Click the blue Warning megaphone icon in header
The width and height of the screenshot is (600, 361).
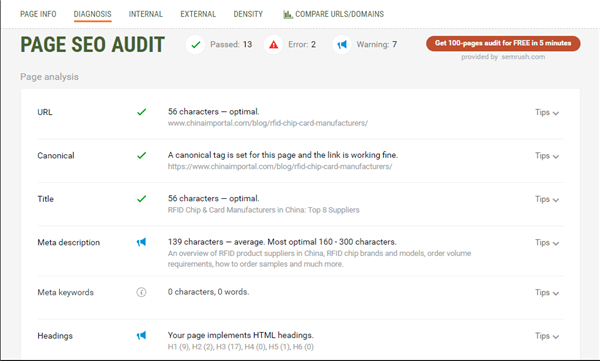click(x=342, y=45)
